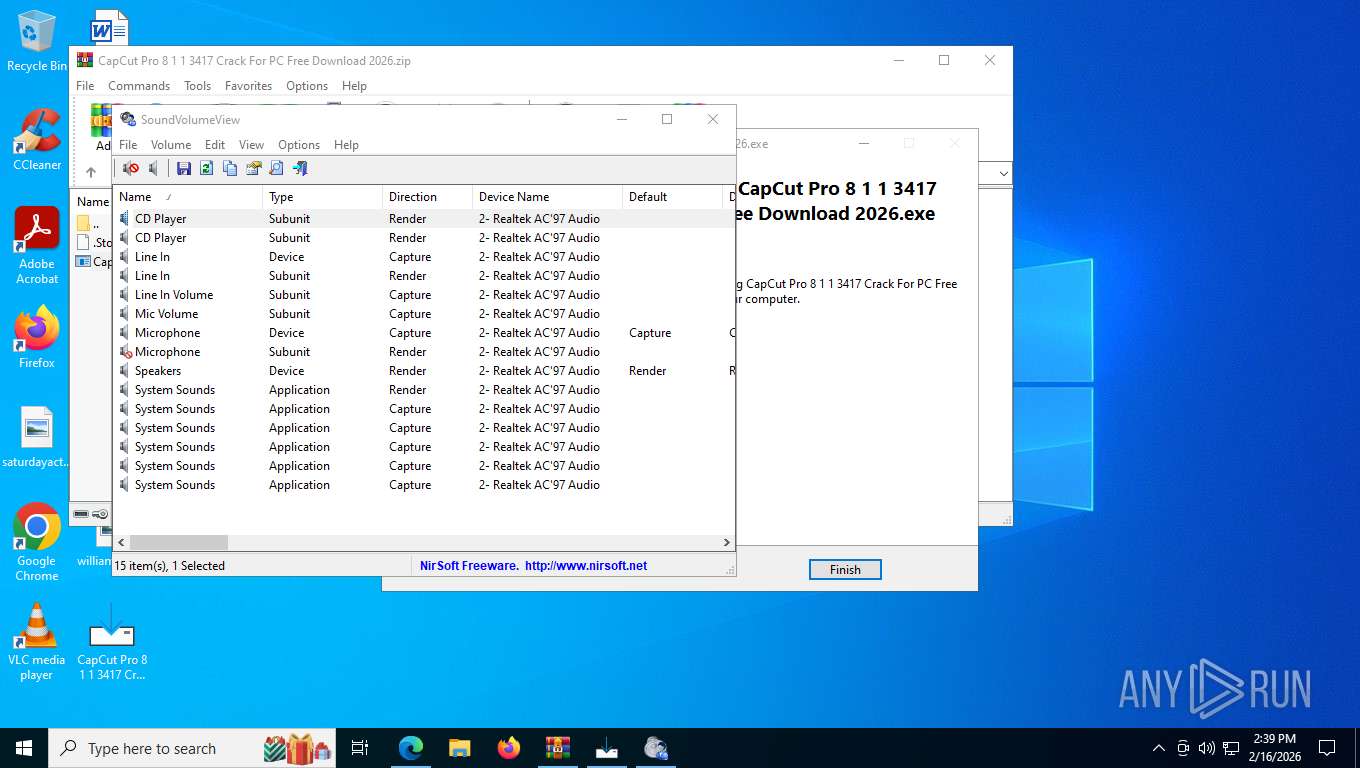Image resolution: width=1360 pixels, height=768 pixels.
Task: Switch to WinRAR taskbar button
Action: tap(558, 748)
